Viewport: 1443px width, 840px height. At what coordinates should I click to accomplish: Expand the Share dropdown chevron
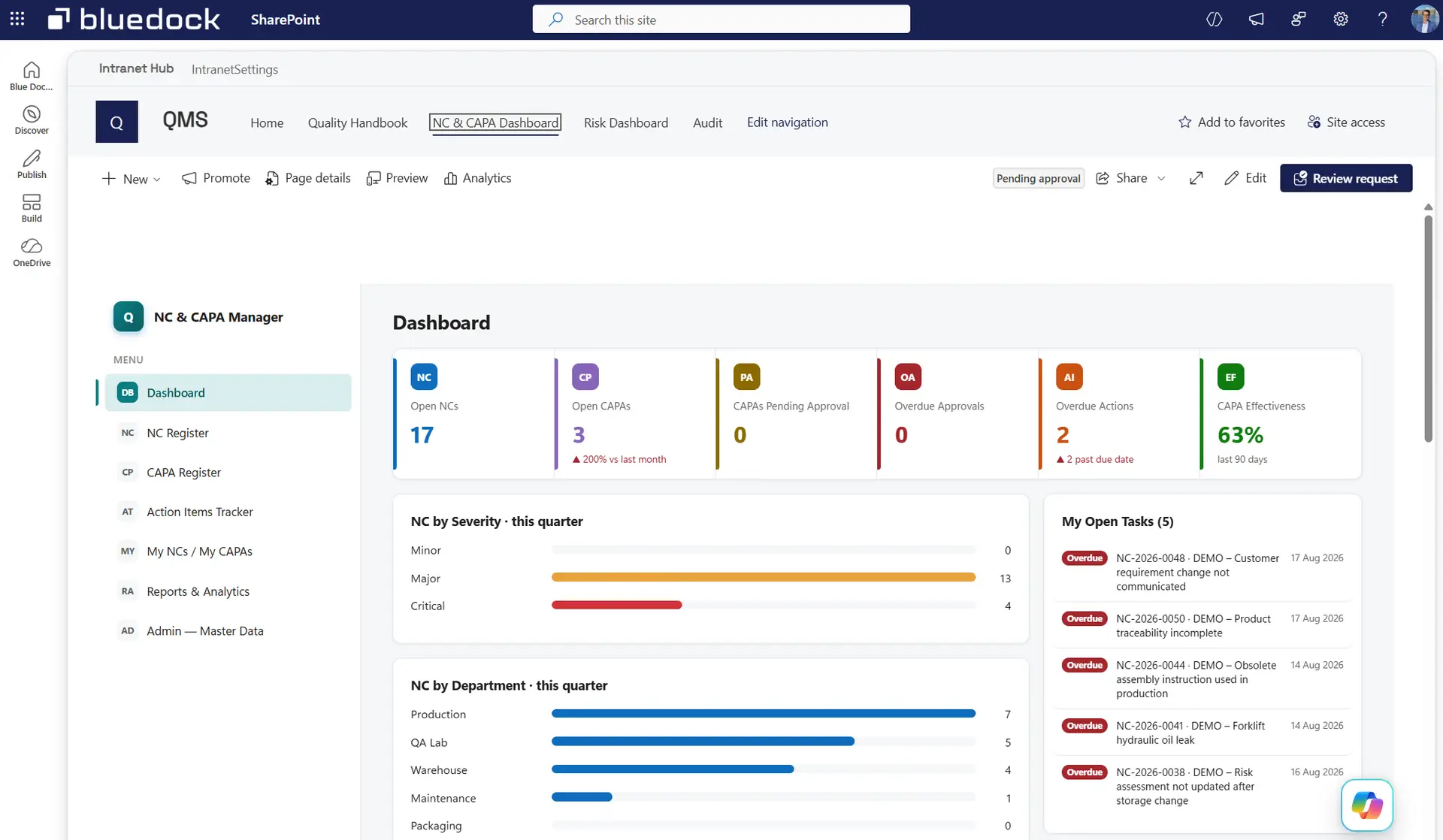[1161, 179]
